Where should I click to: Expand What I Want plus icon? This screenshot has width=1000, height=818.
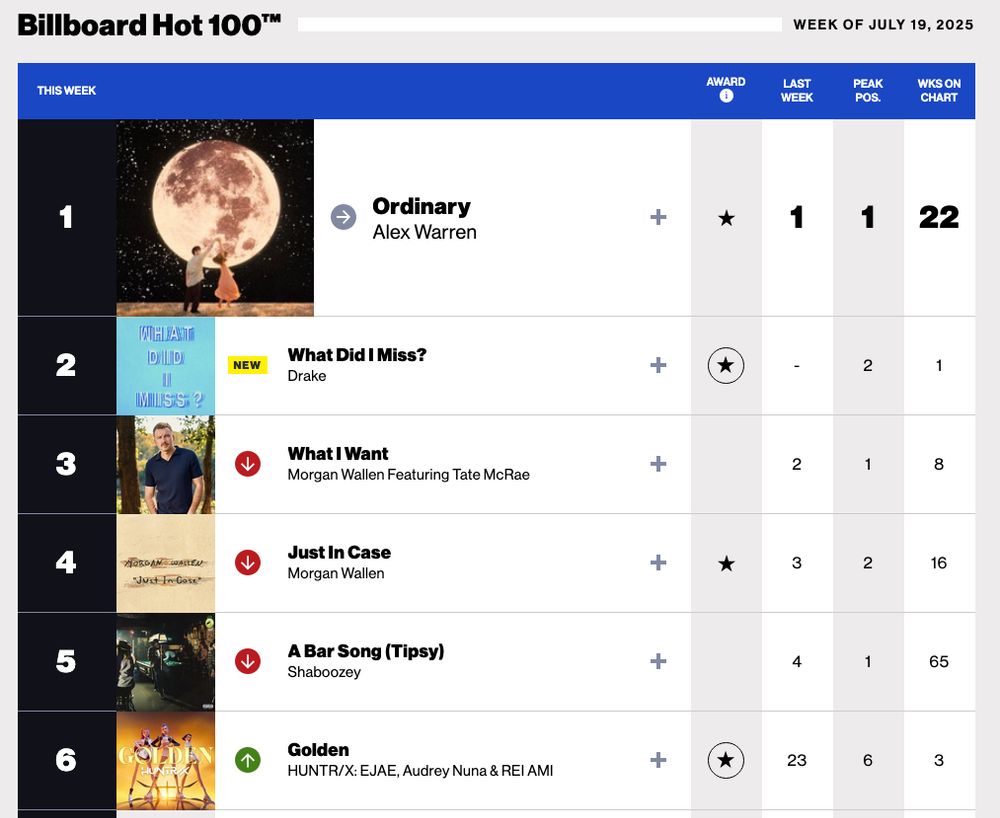pos(658,464)
